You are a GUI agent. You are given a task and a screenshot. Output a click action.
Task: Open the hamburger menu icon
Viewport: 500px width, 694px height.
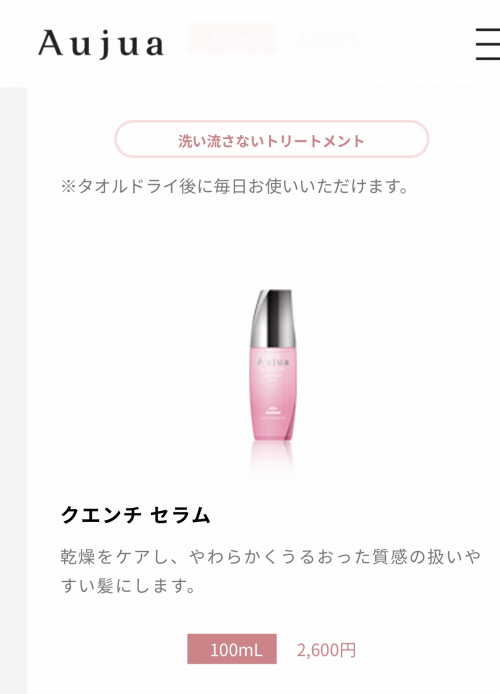(x=488, y=43)
